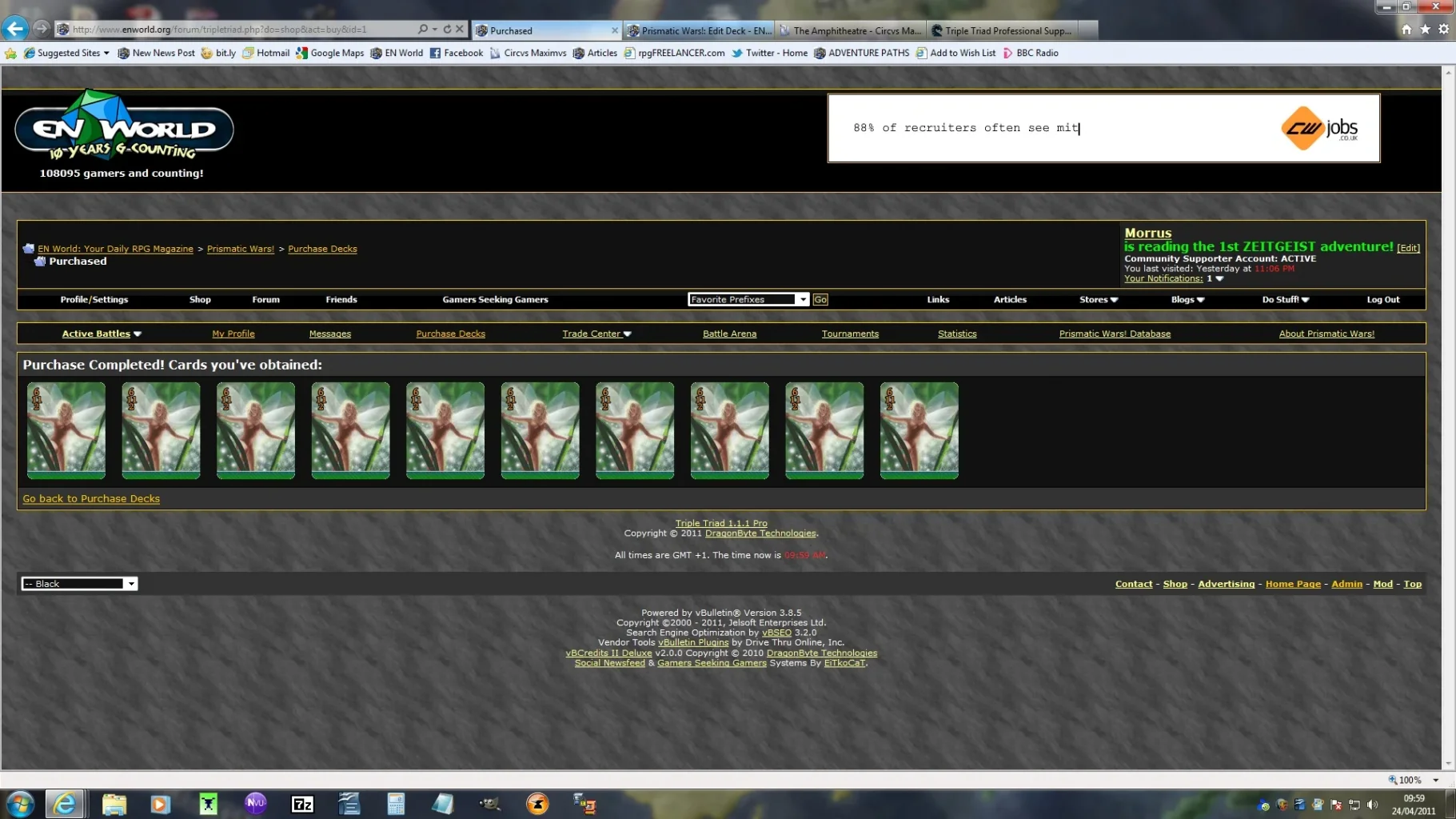Click the EN World logo
Image resolution: width=1456 pixels, height=819 pixels.
[124, 126]
